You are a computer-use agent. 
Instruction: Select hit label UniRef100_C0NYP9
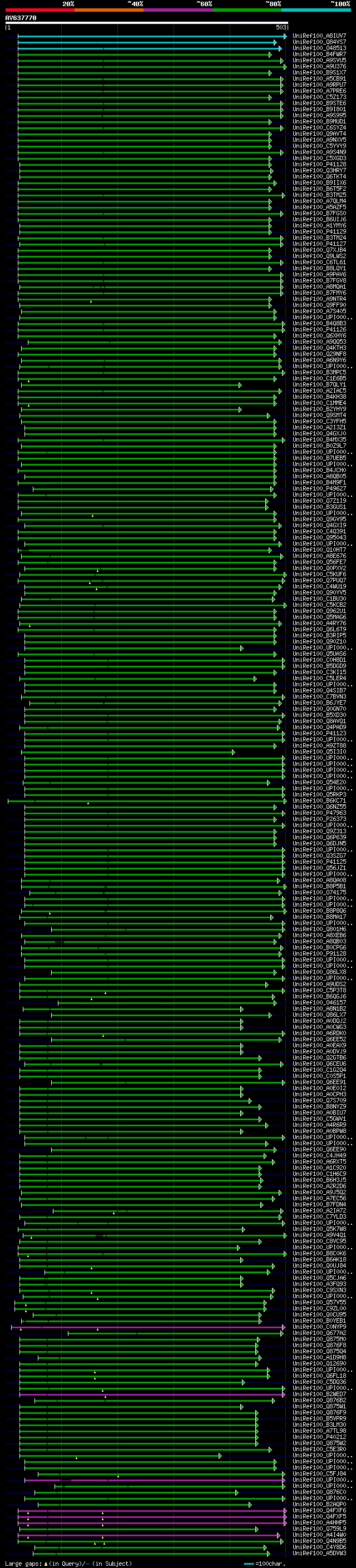click(319, 1327)
